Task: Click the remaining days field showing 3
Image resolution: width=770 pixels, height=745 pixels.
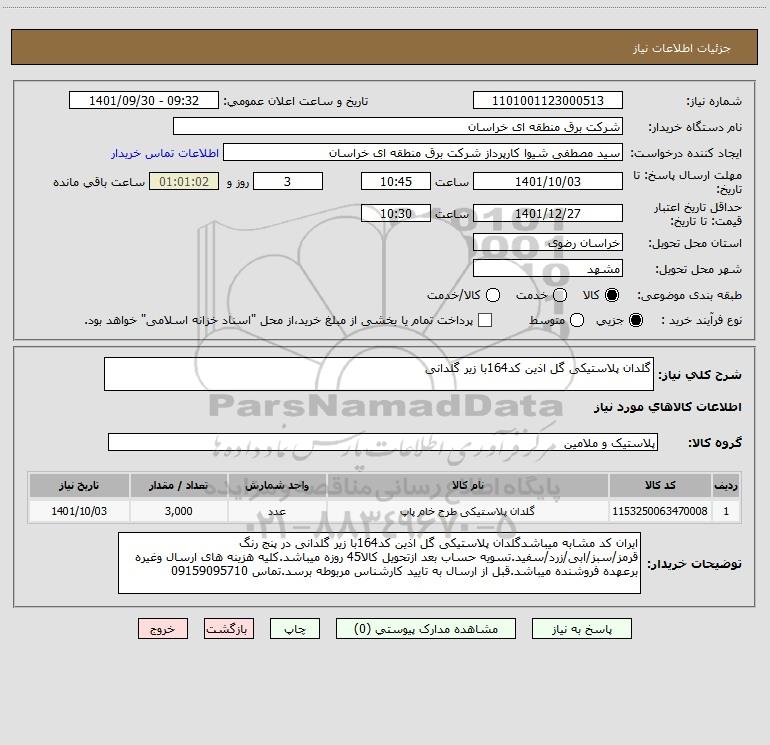Action: [x=288, y=181]
